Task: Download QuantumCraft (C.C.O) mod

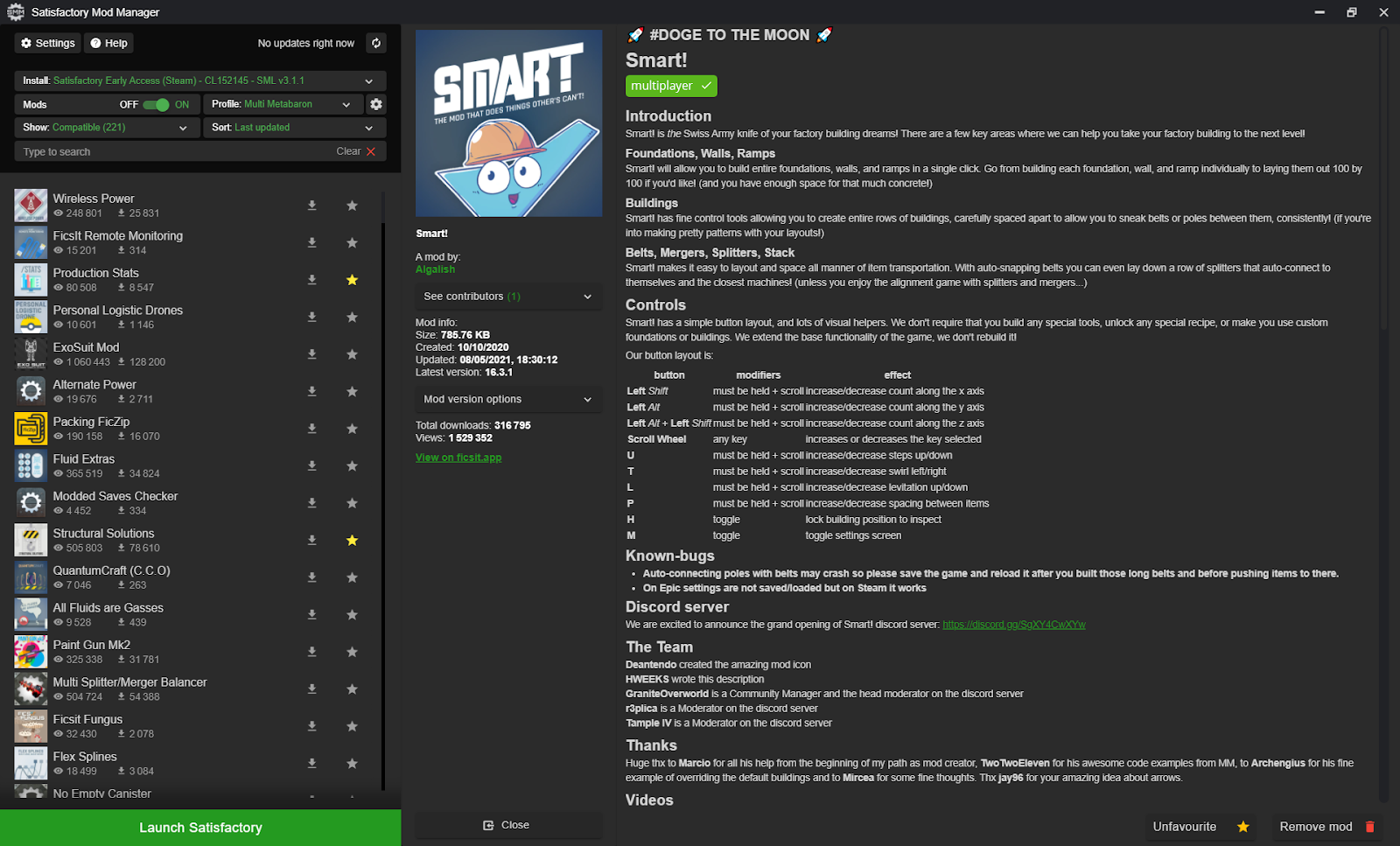Action: (x=311, y=577)
